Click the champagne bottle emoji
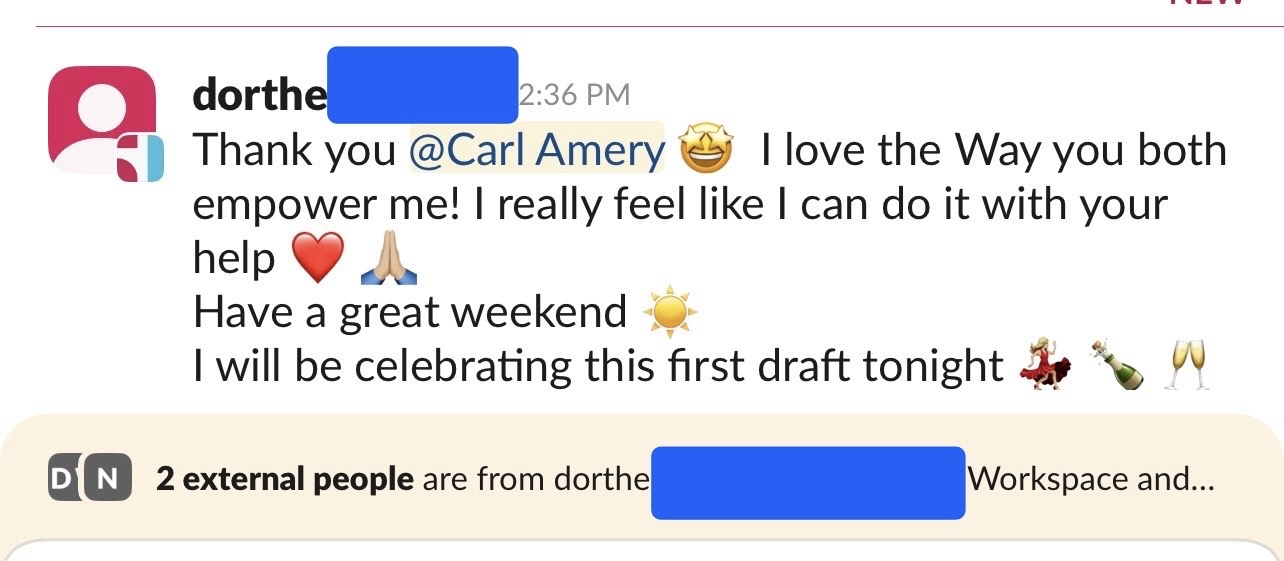1284x561 pixels. (1116, 366)
